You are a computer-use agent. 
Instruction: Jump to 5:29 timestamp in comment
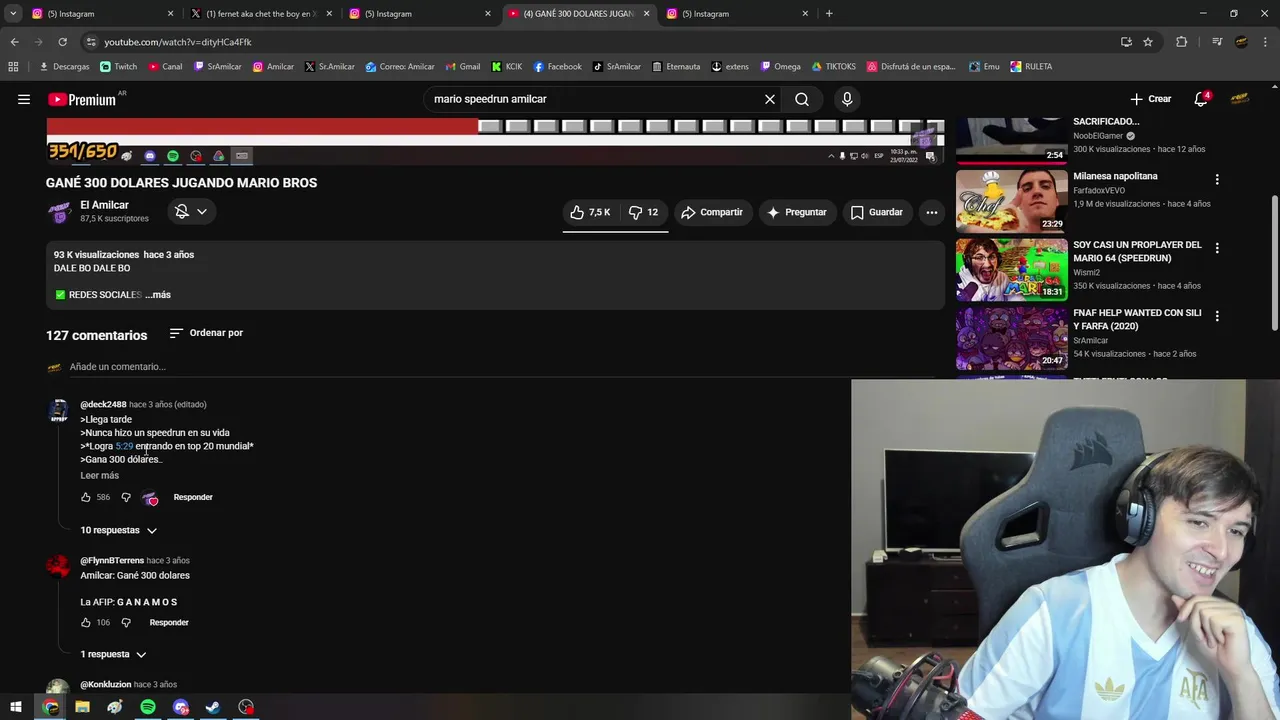[124, 446]
